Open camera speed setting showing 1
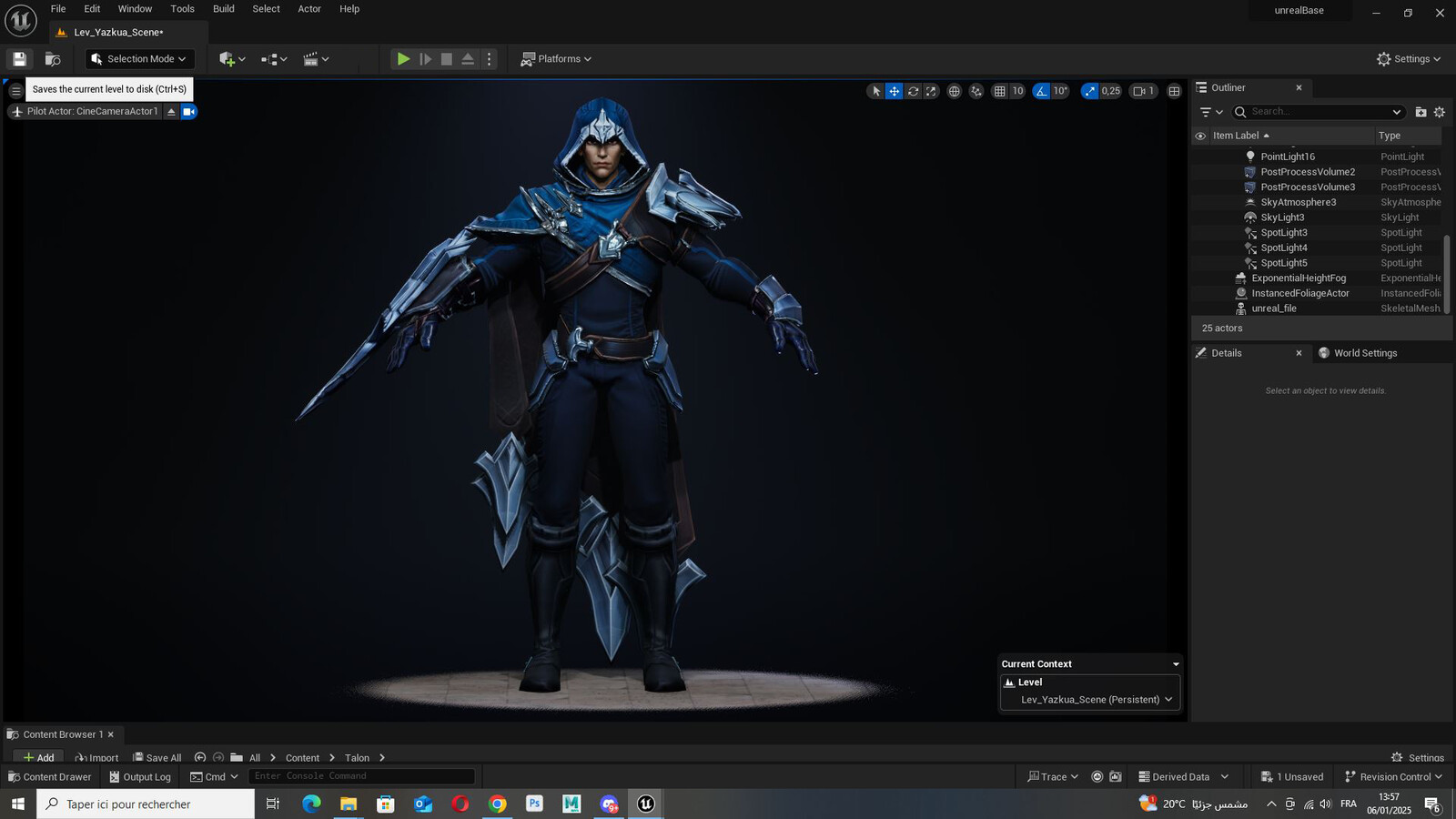Viewport: 1456px width, 819px height. (x=1143, y=91)
